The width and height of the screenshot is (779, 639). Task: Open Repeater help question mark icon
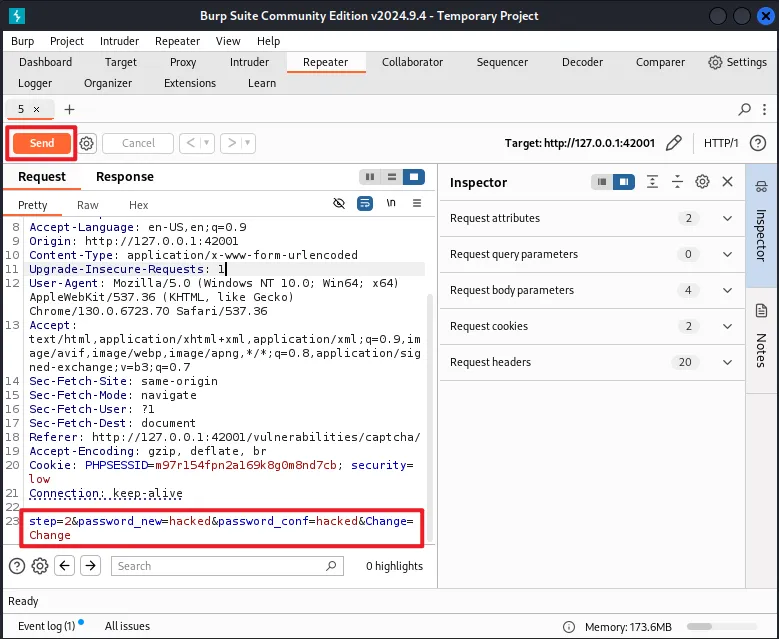[758, 143]
